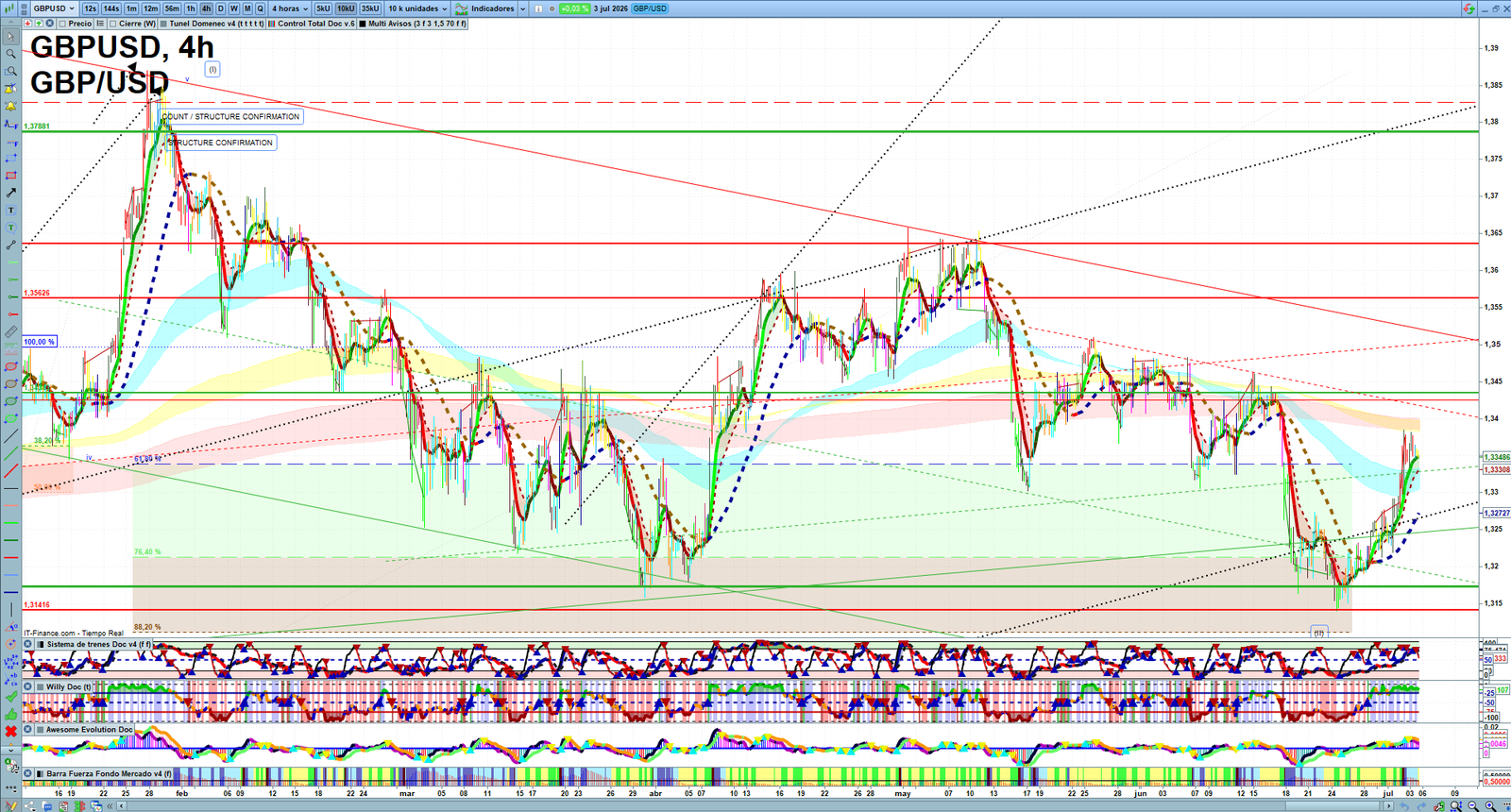
Task: Click the red plus add-panel icon
Action: click(x=27, y=23)
